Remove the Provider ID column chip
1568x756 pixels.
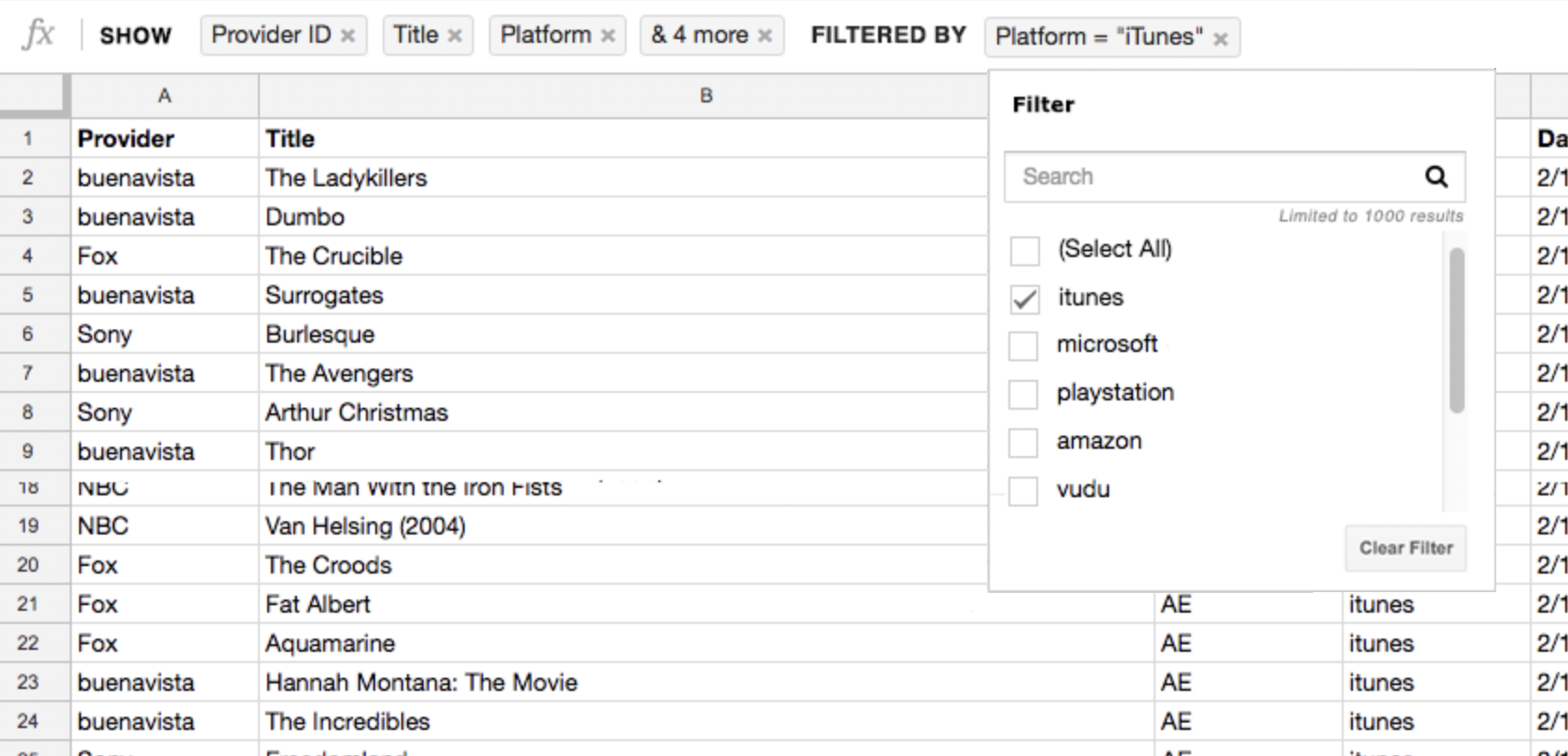coord(348,35)
